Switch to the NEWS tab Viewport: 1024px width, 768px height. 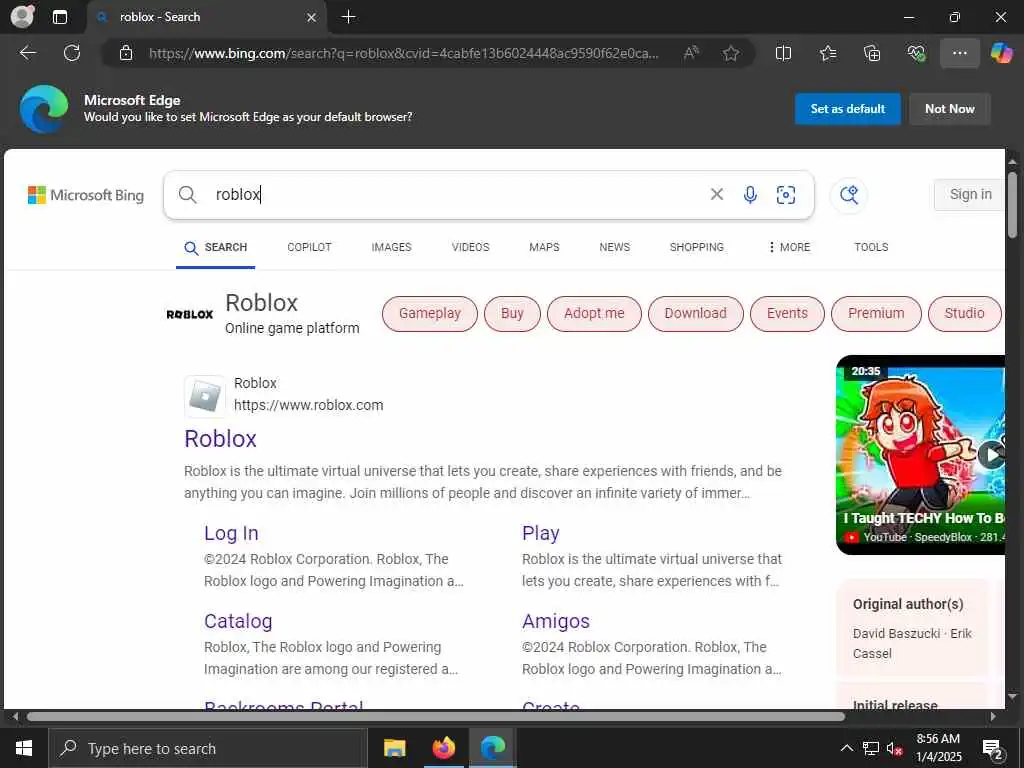(615, 248)
